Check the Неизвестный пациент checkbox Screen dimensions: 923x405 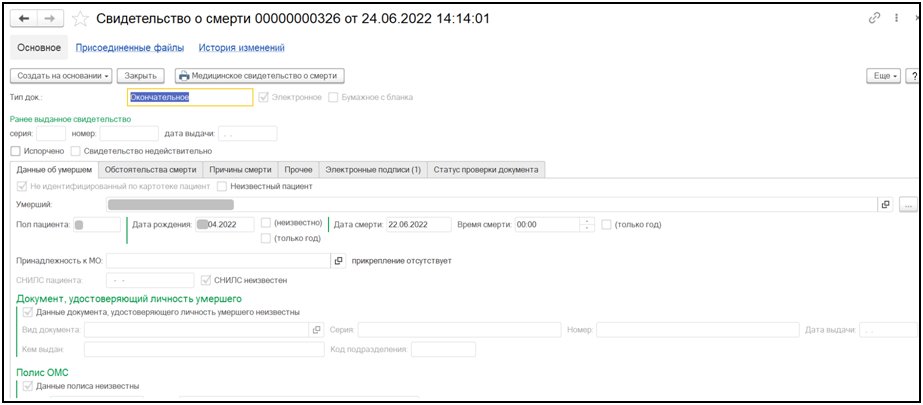pos(222,186)
